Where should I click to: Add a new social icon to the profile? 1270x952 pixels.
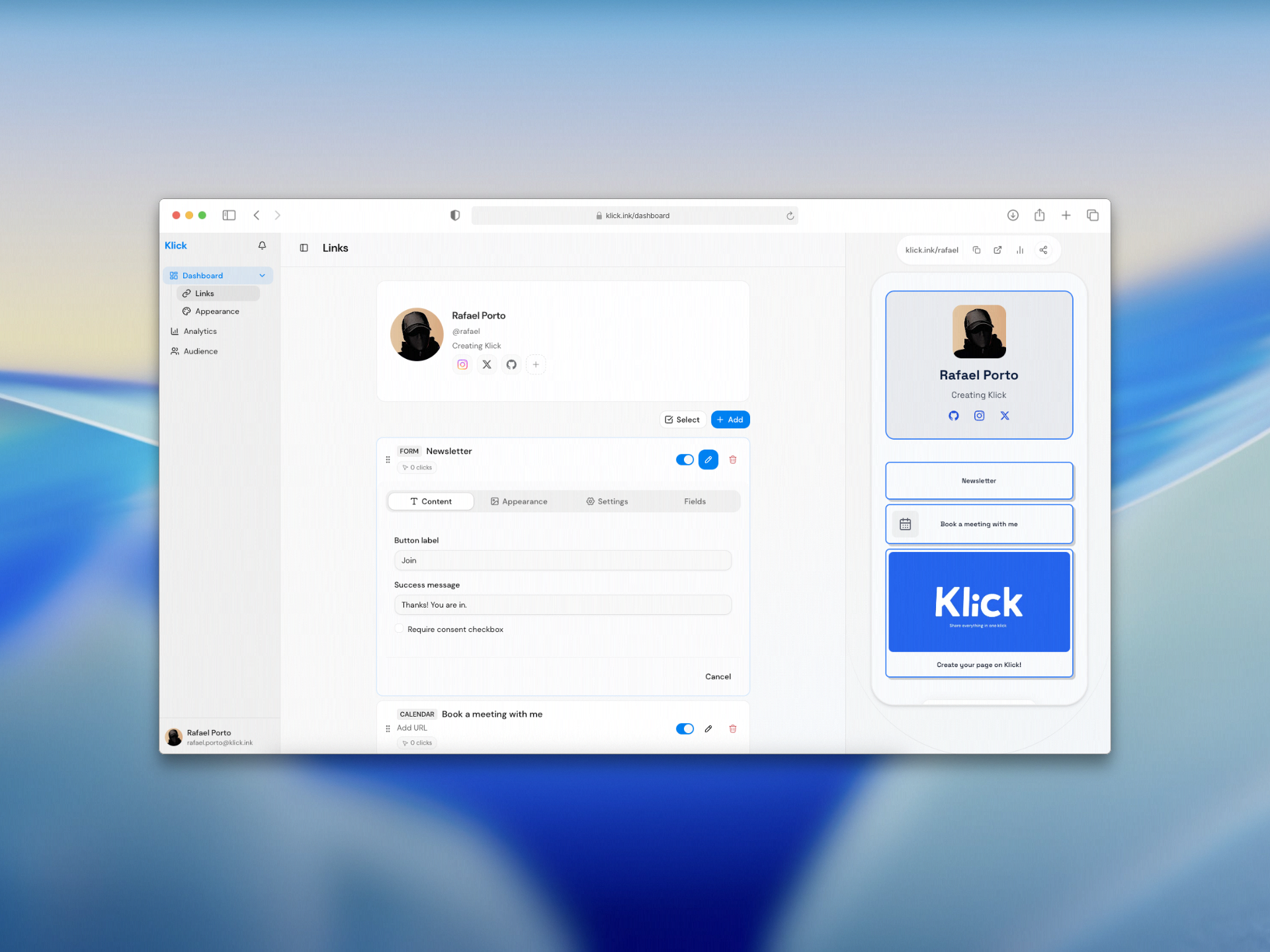[x=536, y=364]
